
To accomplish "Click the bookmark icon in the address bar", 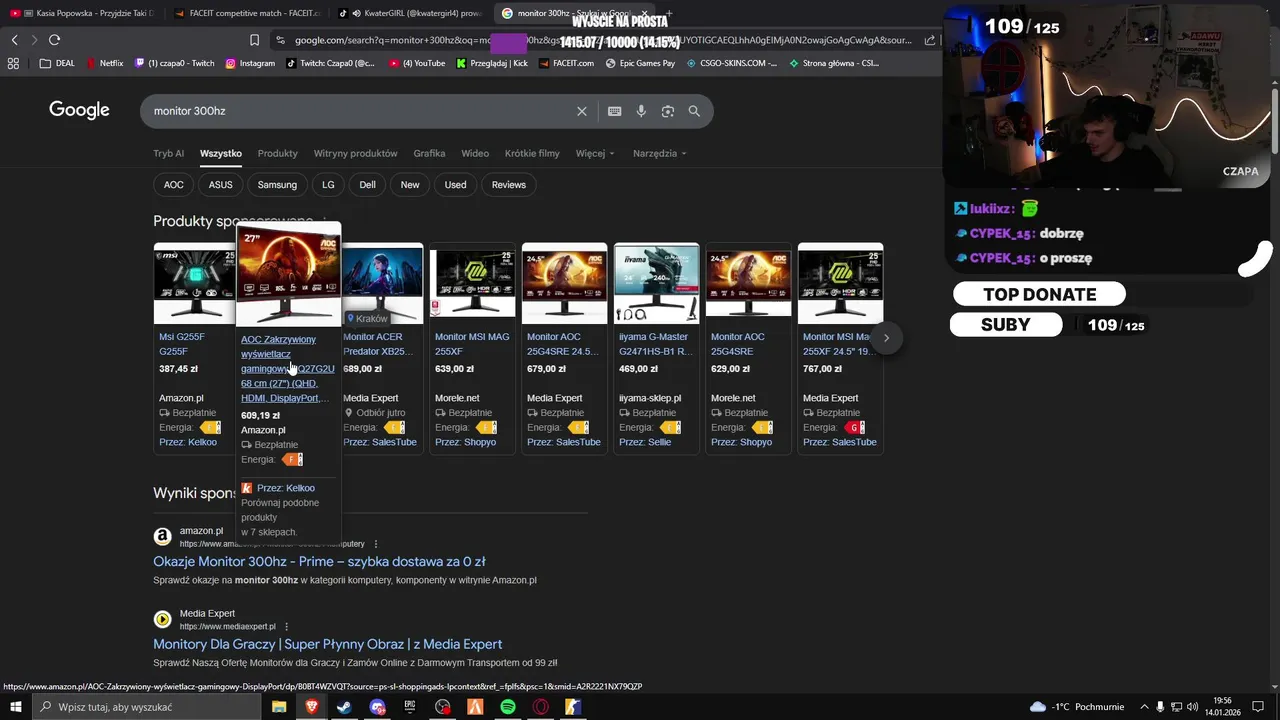I will (254, 40).
